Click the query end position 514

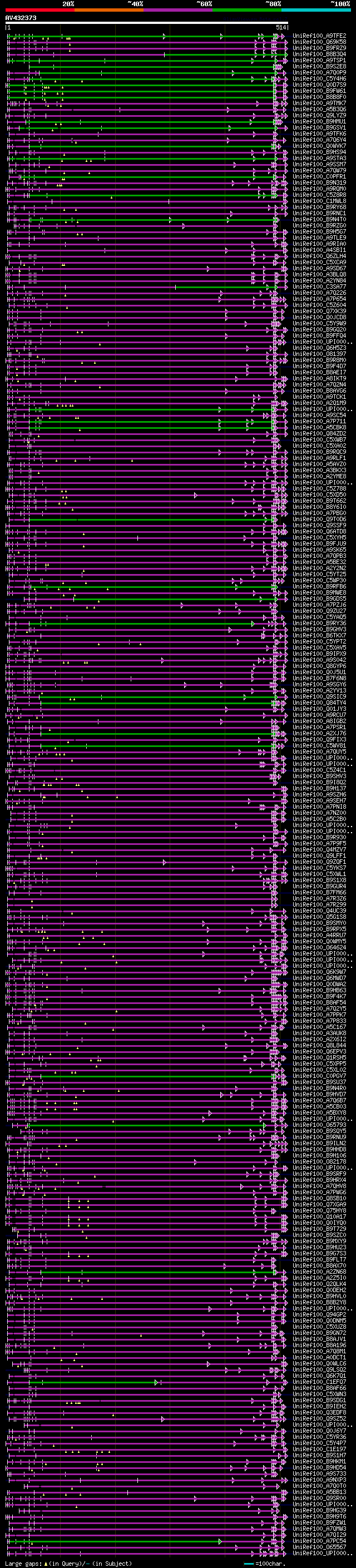click(x=280, y=27)
